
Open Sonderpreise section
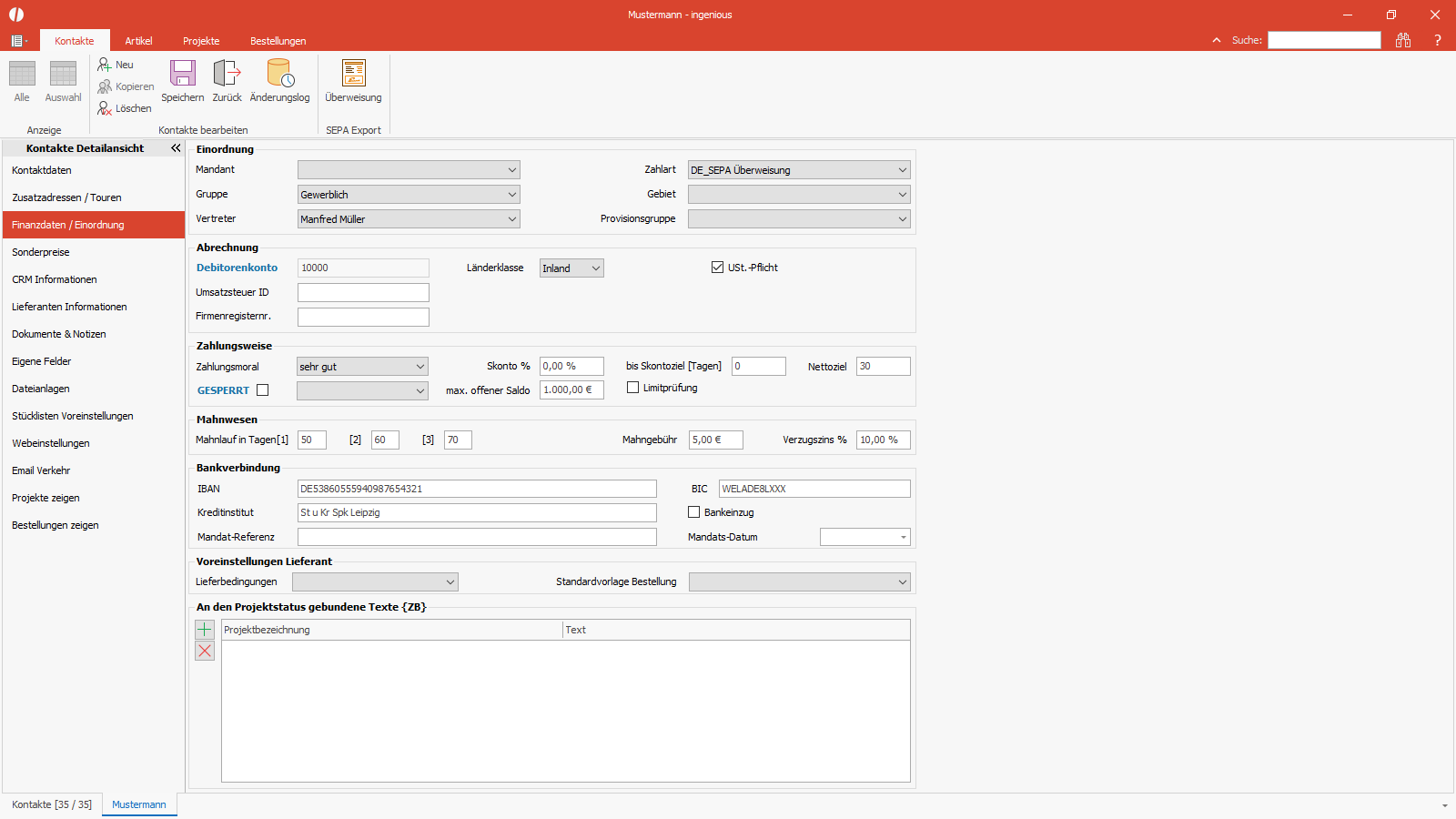click(94, 252)
